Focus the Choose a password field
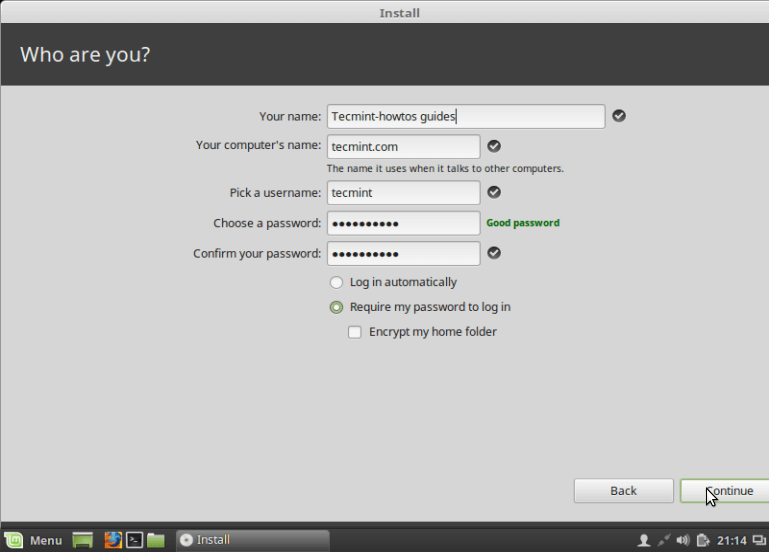Screen dimensions: 769x552 pos(404,223)
